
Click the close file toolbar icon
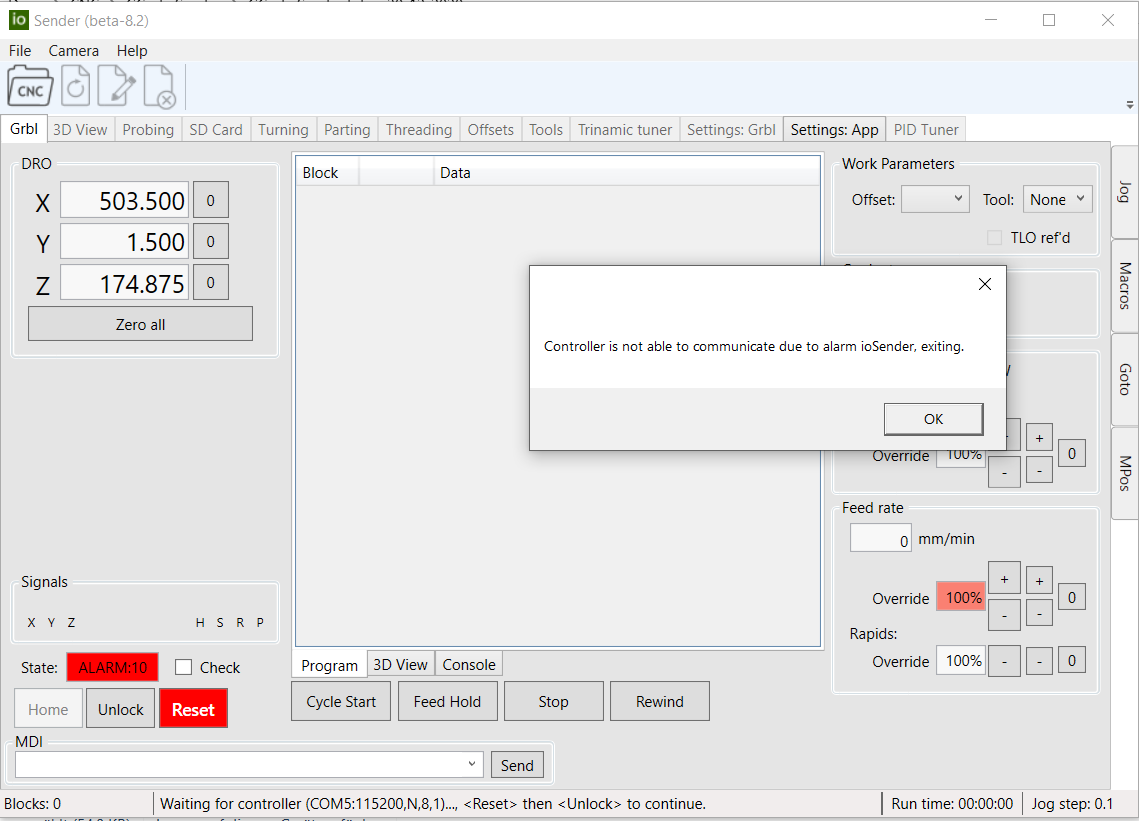tap(159, 86)
